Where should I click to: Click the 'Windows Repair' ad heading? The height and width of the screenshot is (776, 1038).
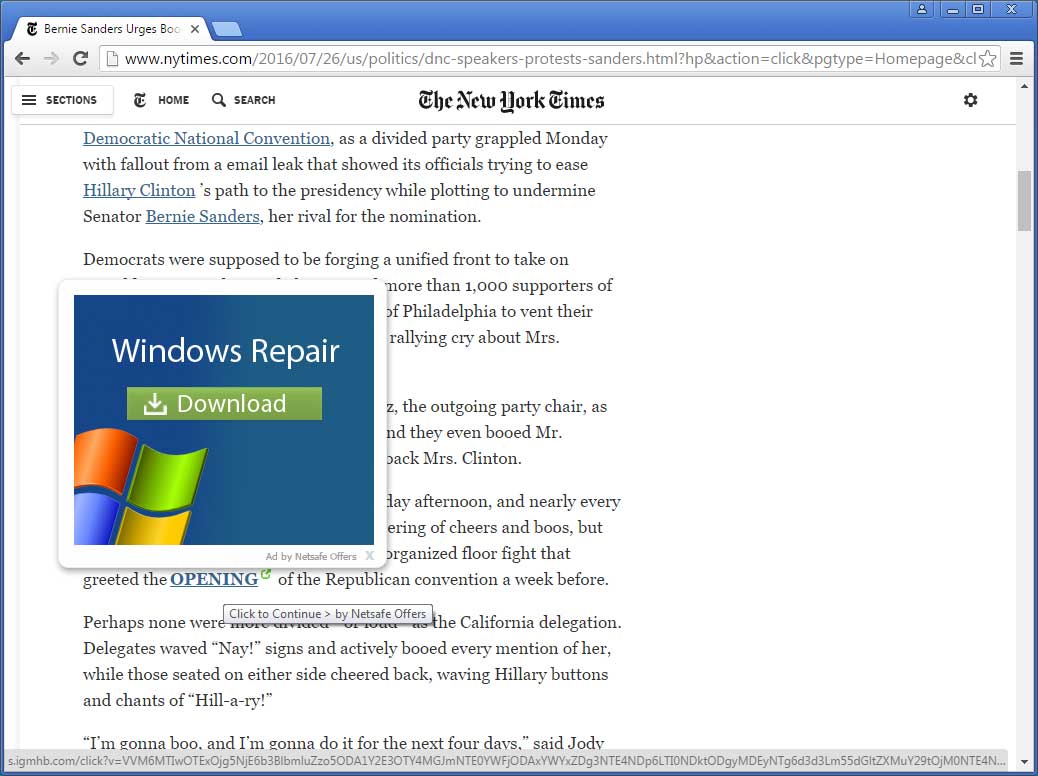225,350
